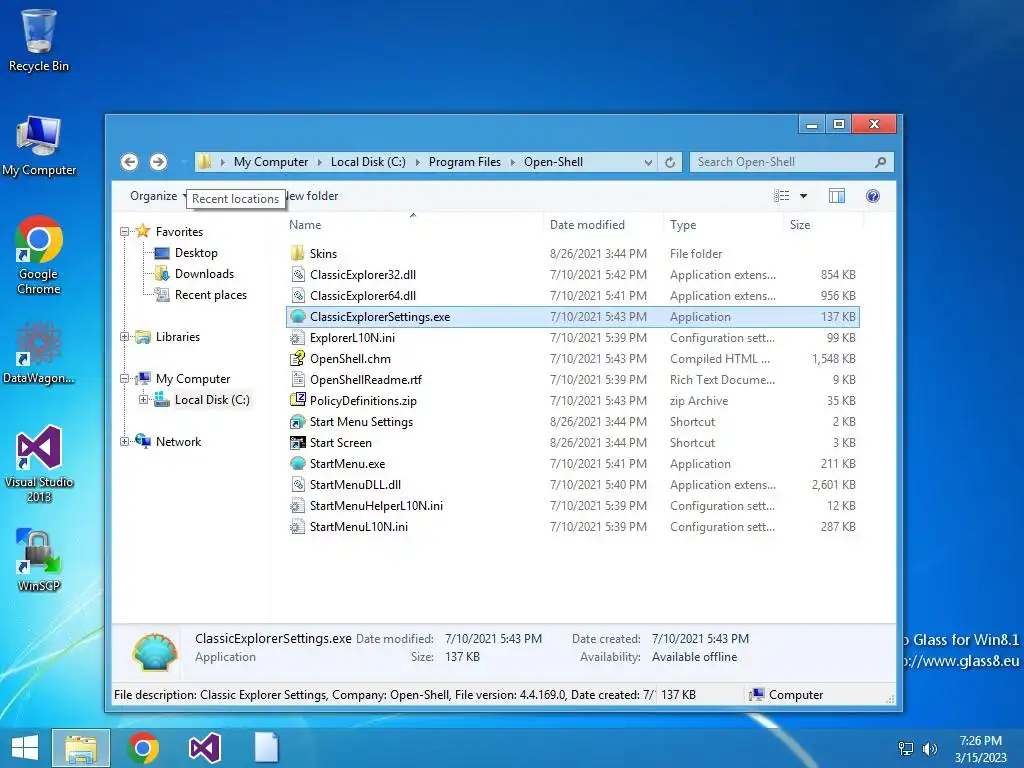The image size is (1024, 768).
Task: Expand the Network tree node
Action: 124,442
